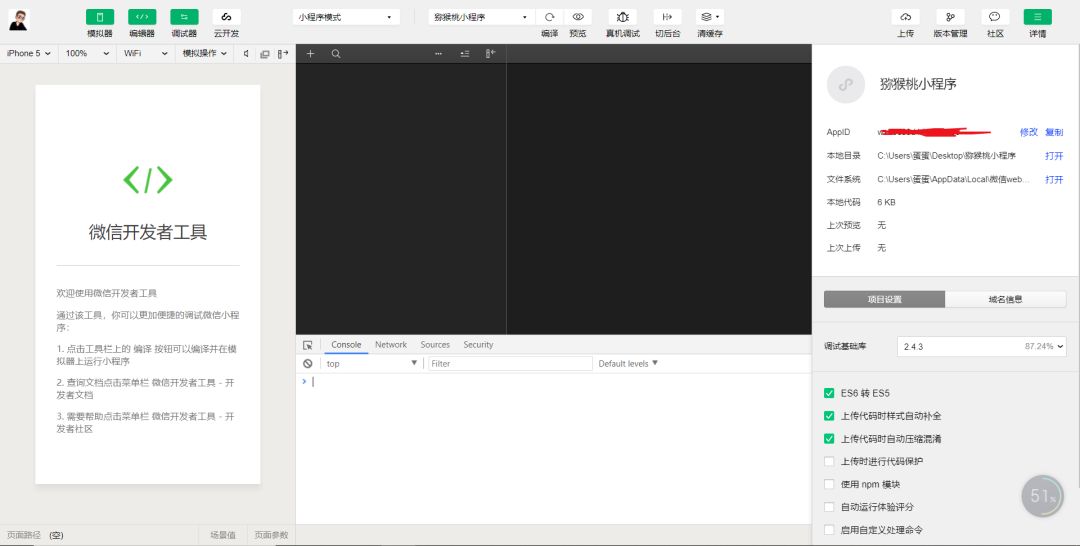Viewport: 1080px width, 546px height.
Task: Uncheck 上传代码时样式自动补全 checkbox
Action: point(829,416)
